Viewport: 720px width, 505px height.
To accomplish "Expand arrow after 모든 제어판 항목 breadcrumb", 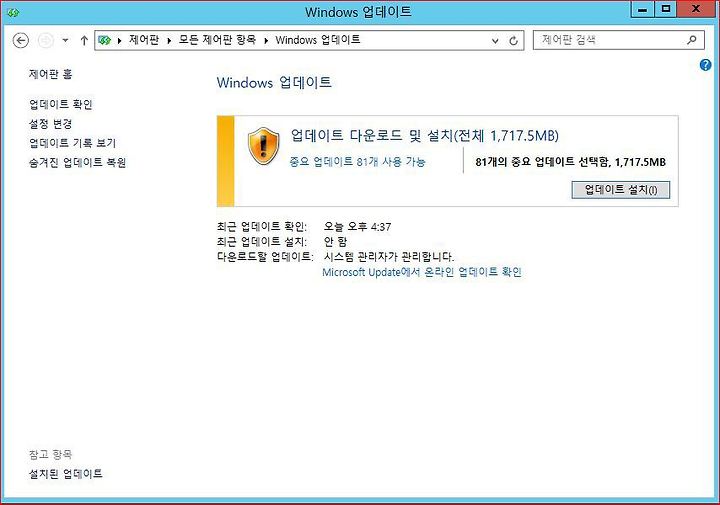I will click(x=266, y=41).
